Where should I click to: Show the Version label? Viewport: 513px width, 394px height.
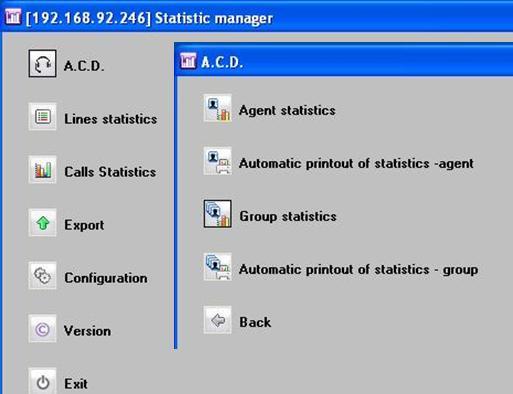tap(87, 331)
